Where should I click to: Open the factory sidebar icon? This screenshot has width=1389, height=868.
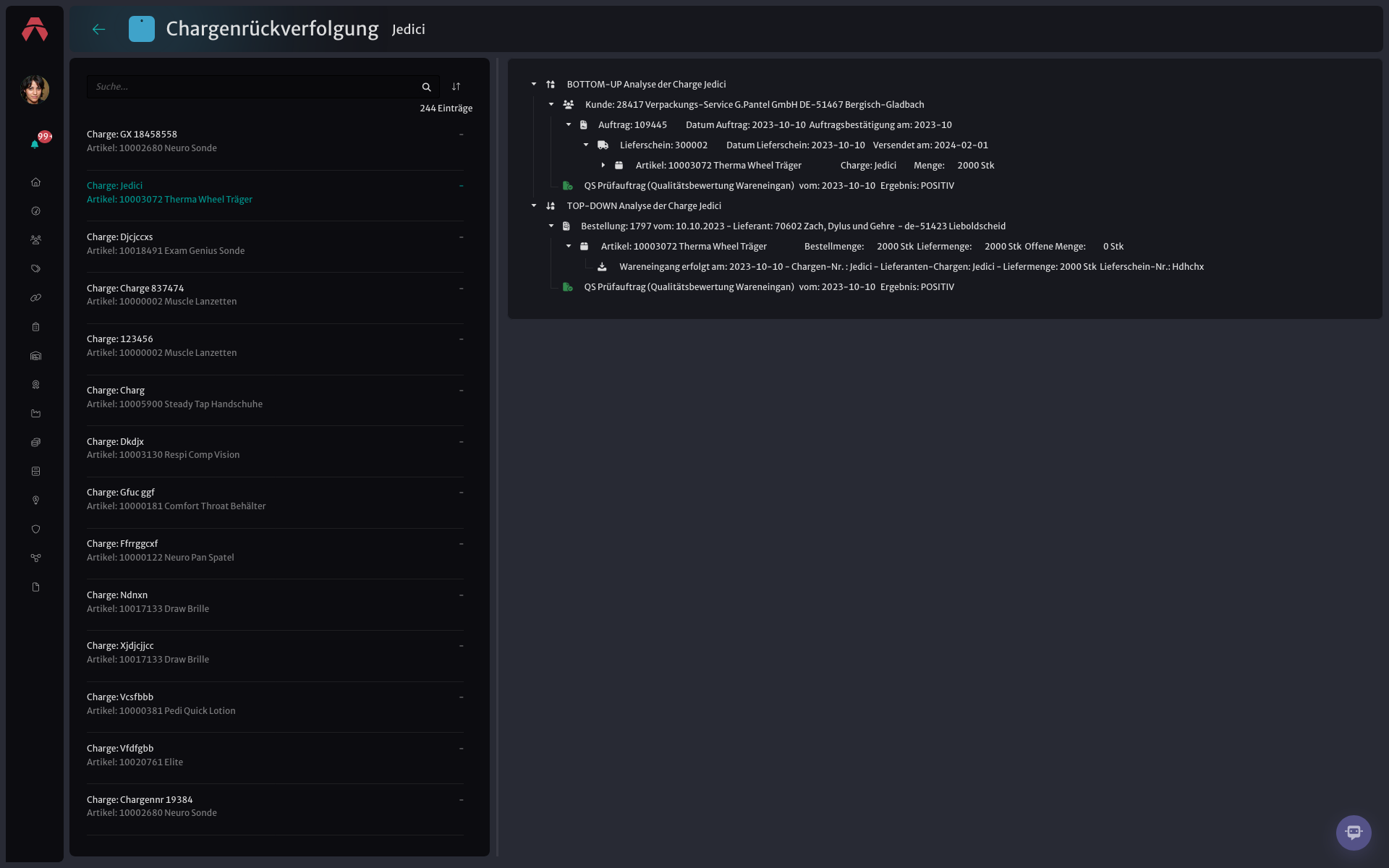(35, 414)
